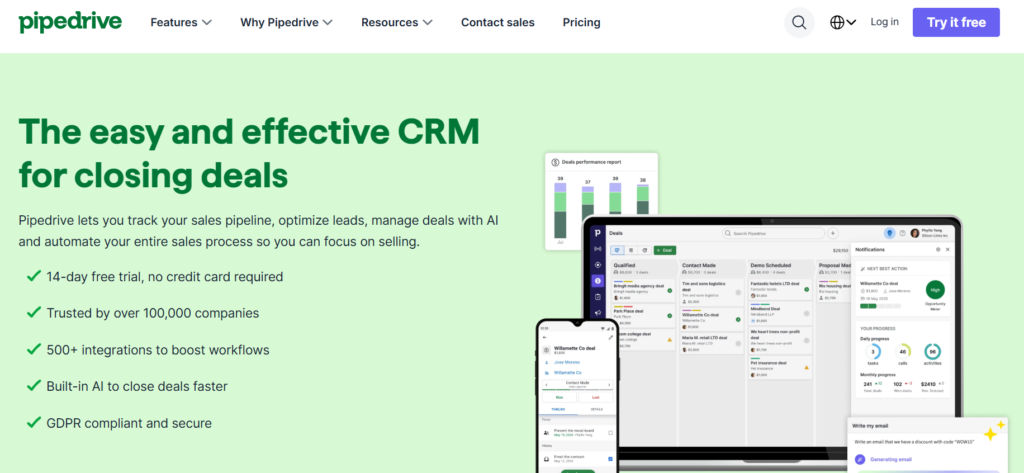Tap Jose Moreno link on phone mockup
1024x473 pixels.
(x=567, y=362)
